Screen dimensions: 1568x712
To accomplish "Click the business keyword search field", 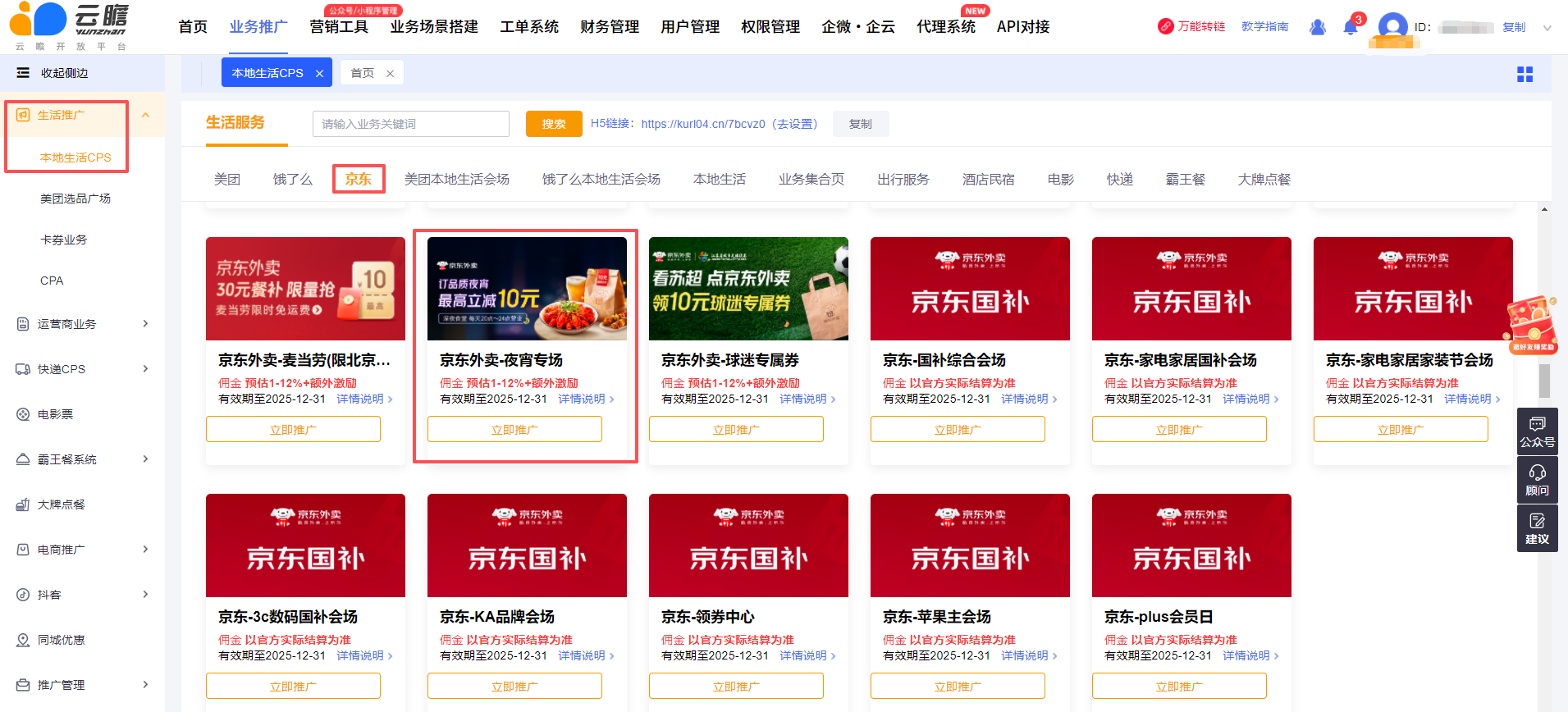I will [410, 124].
